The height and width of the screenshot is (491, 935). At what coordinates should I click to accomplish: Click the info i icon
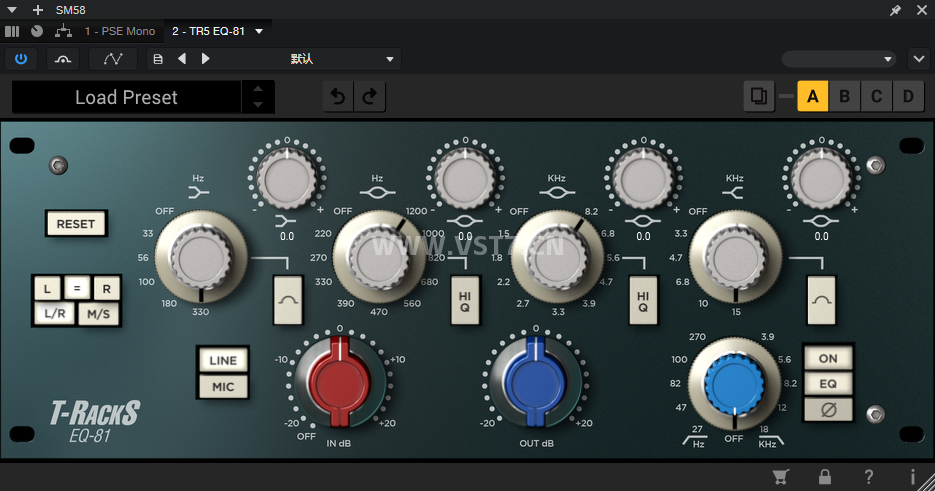[x=912, y=477]
